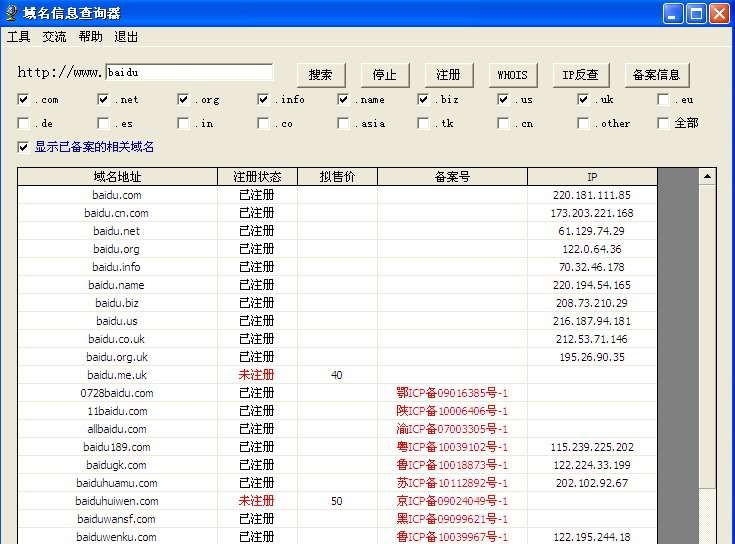Click the 域名地址 column header

tap(117, 177)
